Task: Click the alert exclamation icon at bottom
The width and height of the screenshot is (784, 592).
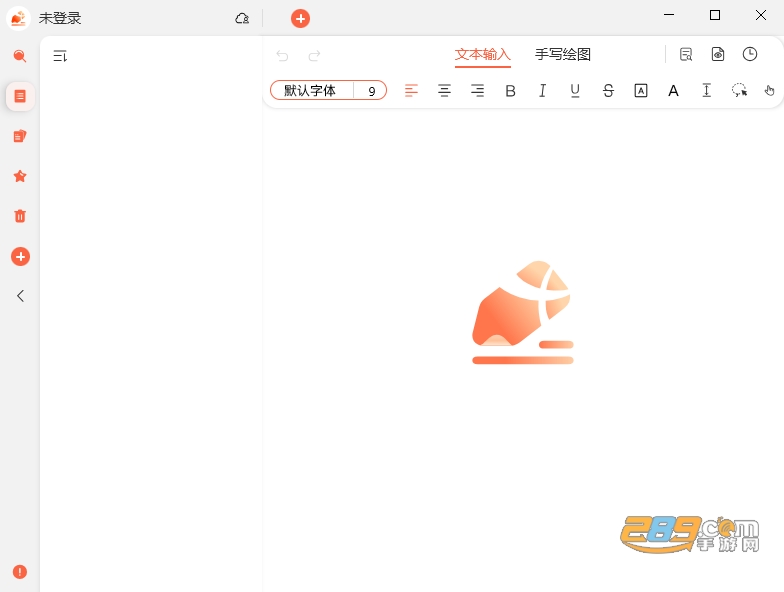Action: [20, 572]
